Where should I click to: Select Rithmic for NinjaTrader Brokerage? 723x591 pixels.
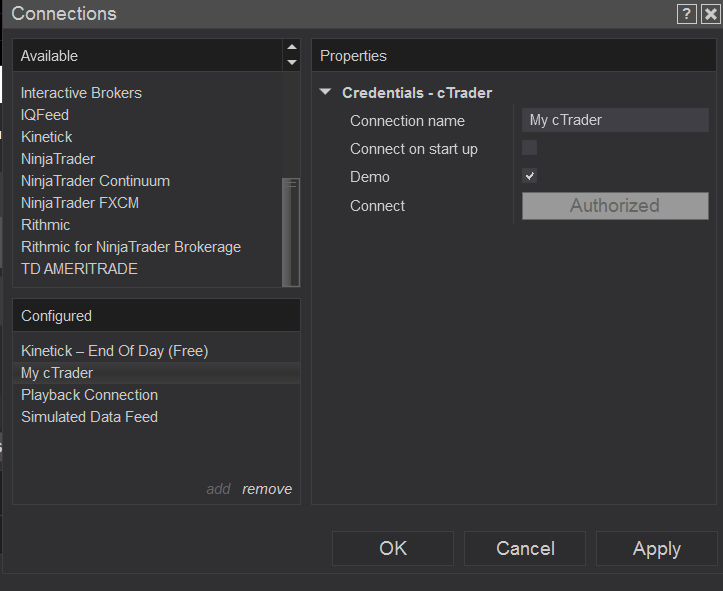click(131, 247)
